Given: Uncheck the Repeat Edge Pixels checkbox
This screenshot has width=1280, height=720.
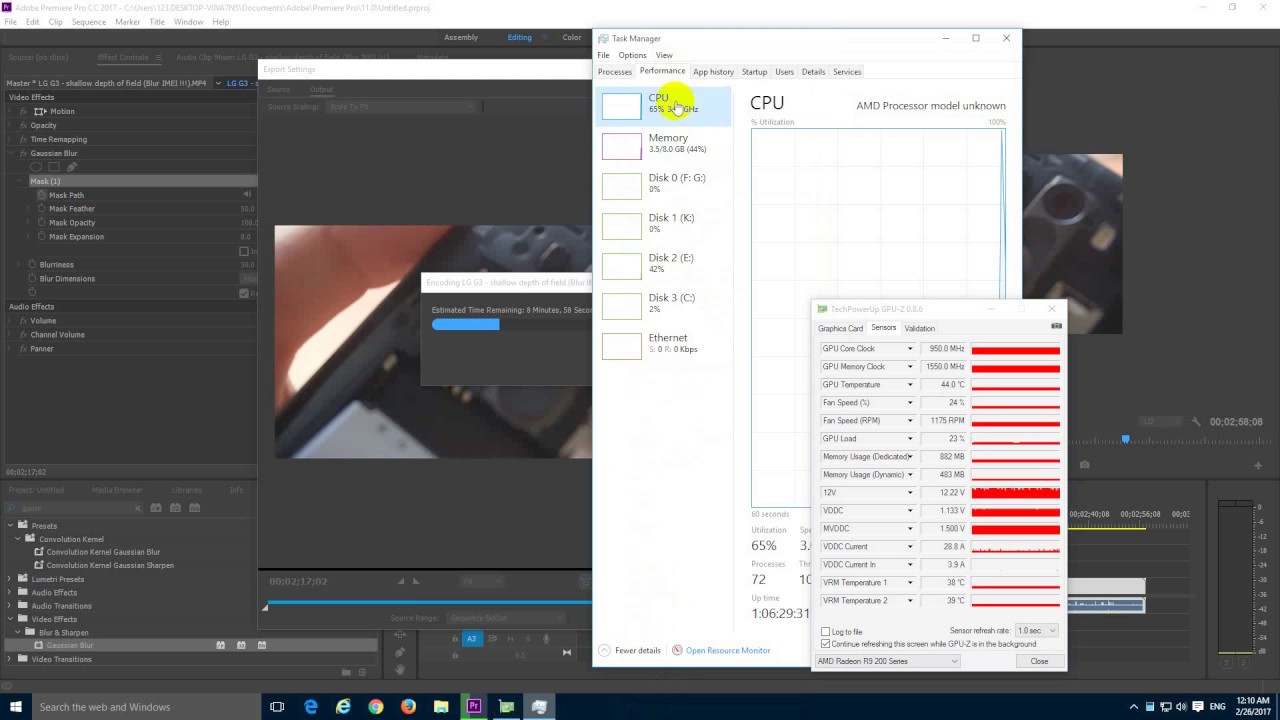Looking at the screenshot, I should [244, 293].
